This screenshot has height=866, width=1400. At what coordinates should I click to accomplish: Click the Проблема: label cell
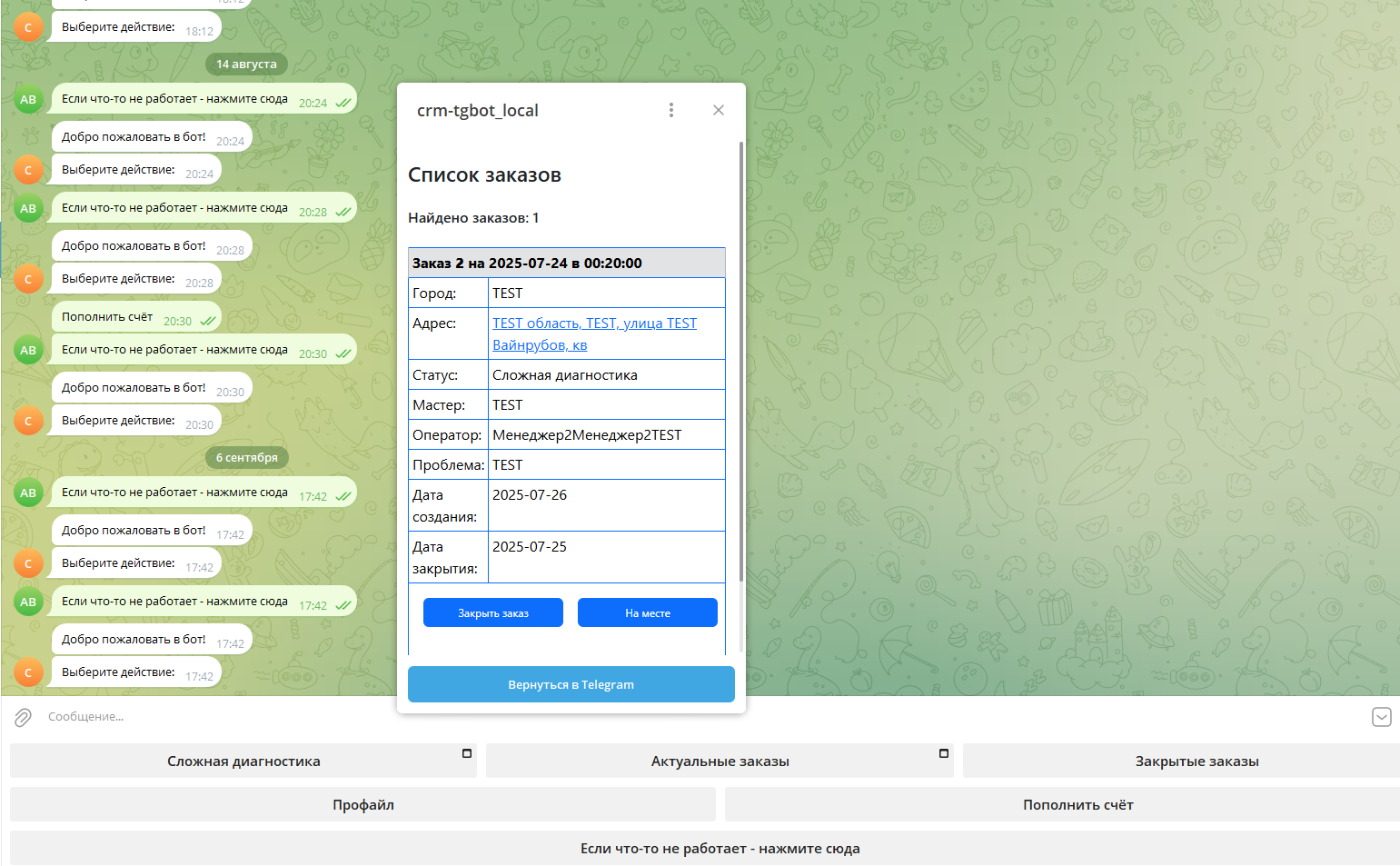[x=448, y=464]
